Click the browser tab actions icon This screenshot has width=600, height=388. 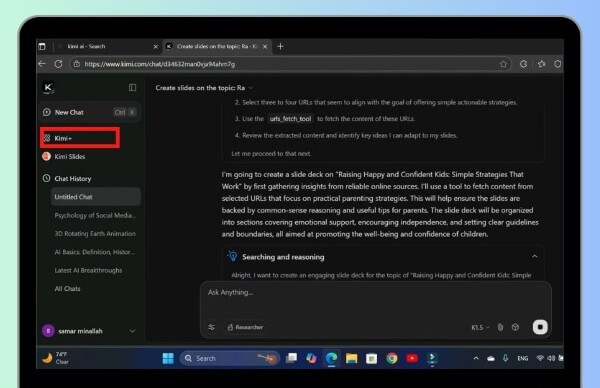tap(42, 46)
